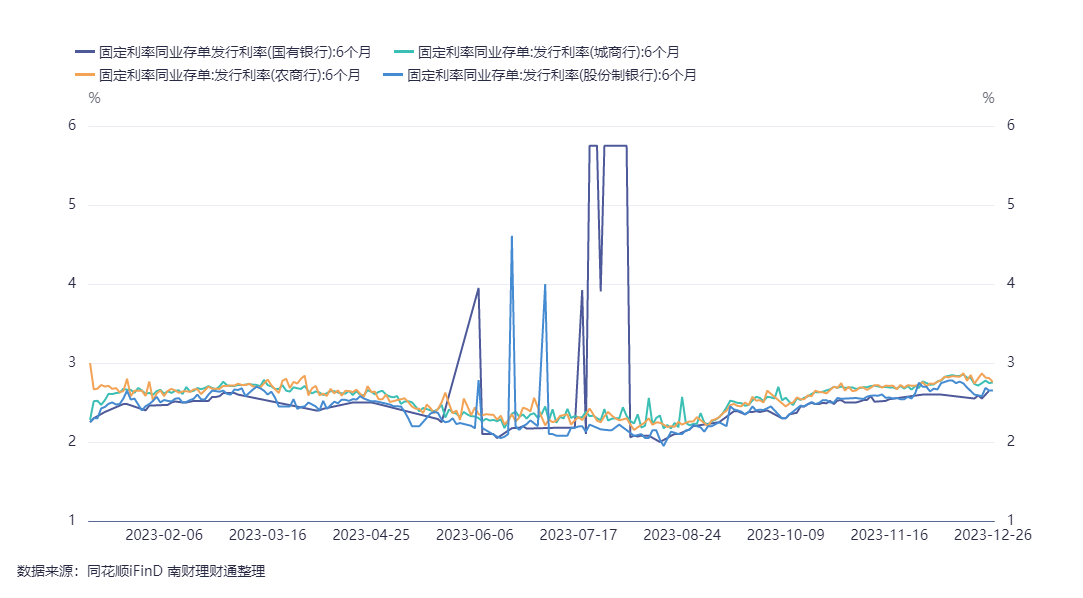Click the tallest light-blue 股份制银行 spike peak
Image resolution: width=1083 pixels, height=598 pixels.
coord(512,237)
